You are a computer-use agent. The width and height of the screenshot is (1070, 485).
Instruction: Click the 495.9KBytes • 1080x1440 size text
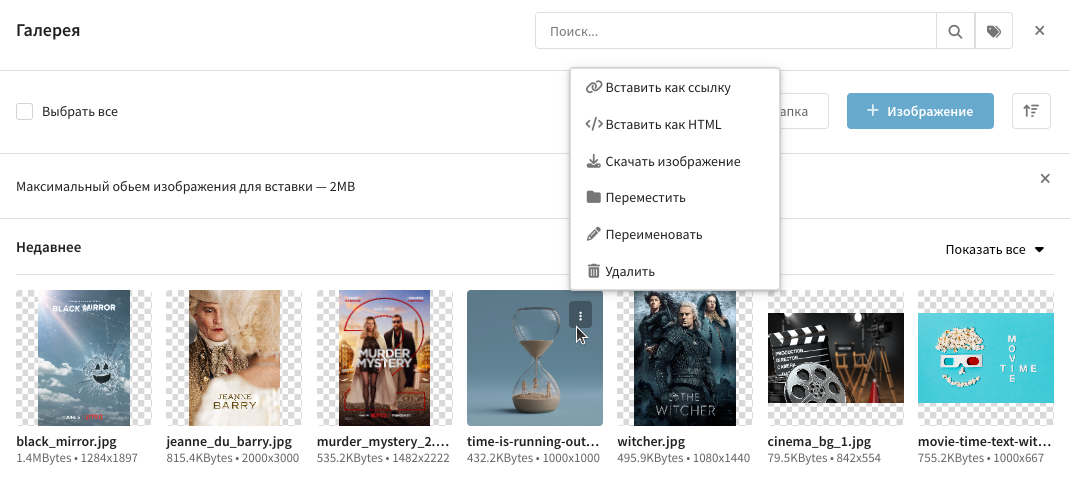click(x=684, y=458)
